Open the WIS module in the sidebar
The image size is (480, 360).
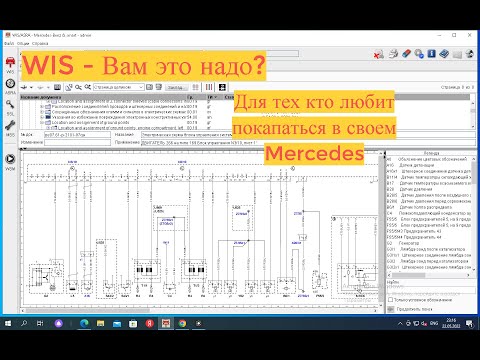point(10,65)
